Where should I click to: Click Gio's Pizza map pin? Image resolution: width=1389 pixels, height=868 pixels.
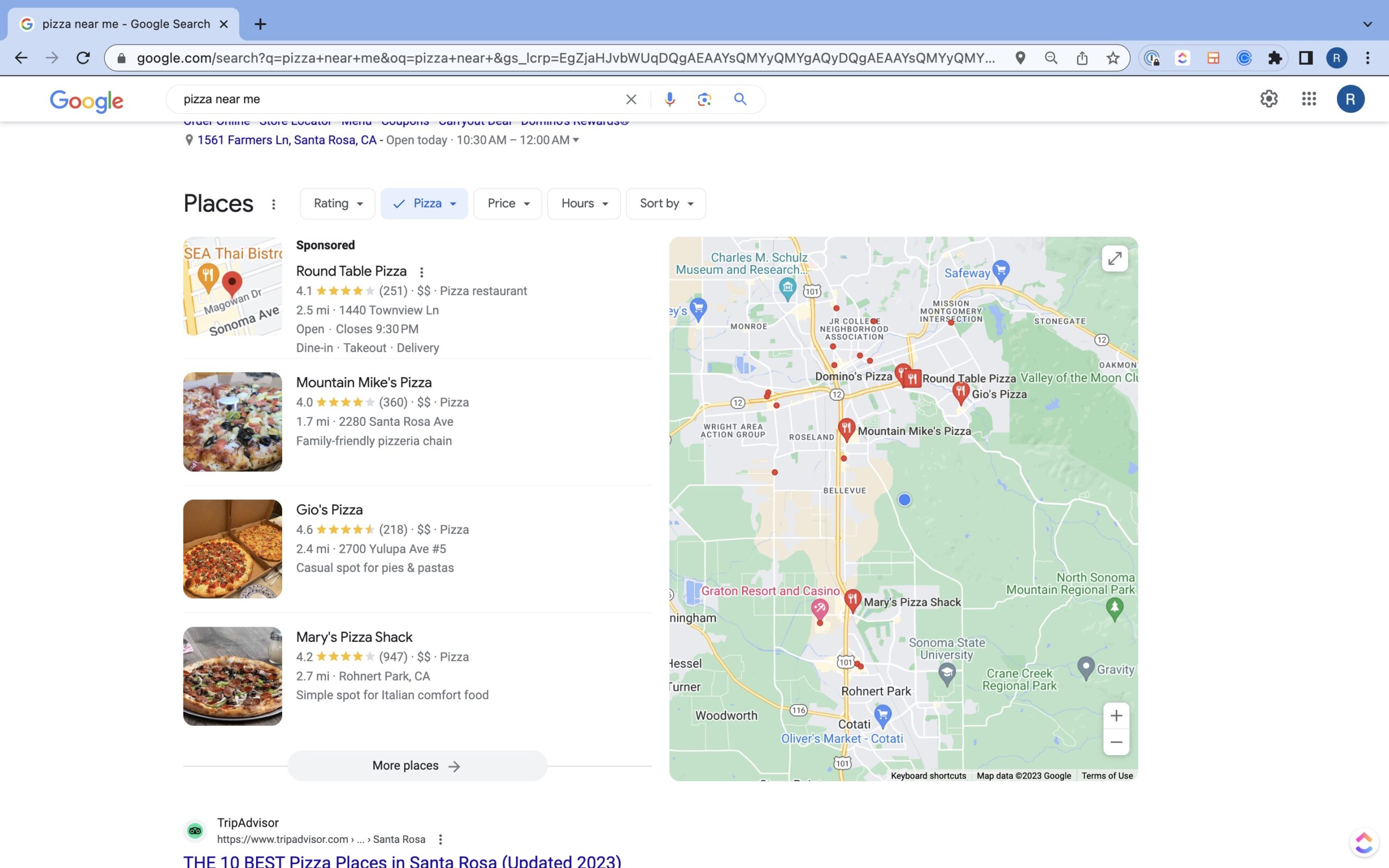[x=960, y=393]
